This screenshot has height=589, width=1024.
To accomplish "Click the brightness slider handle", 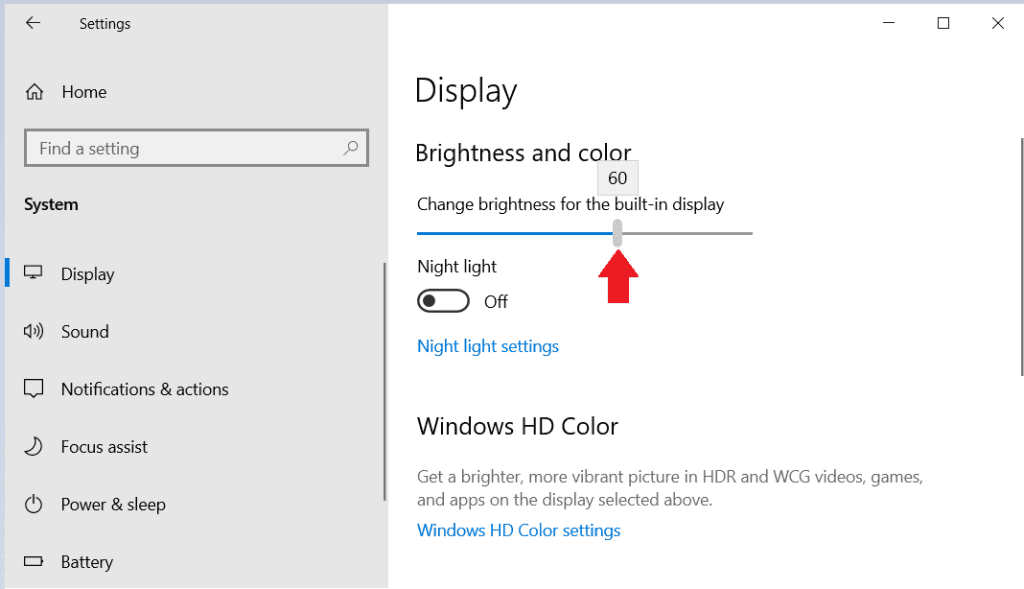I will (618, 233).
